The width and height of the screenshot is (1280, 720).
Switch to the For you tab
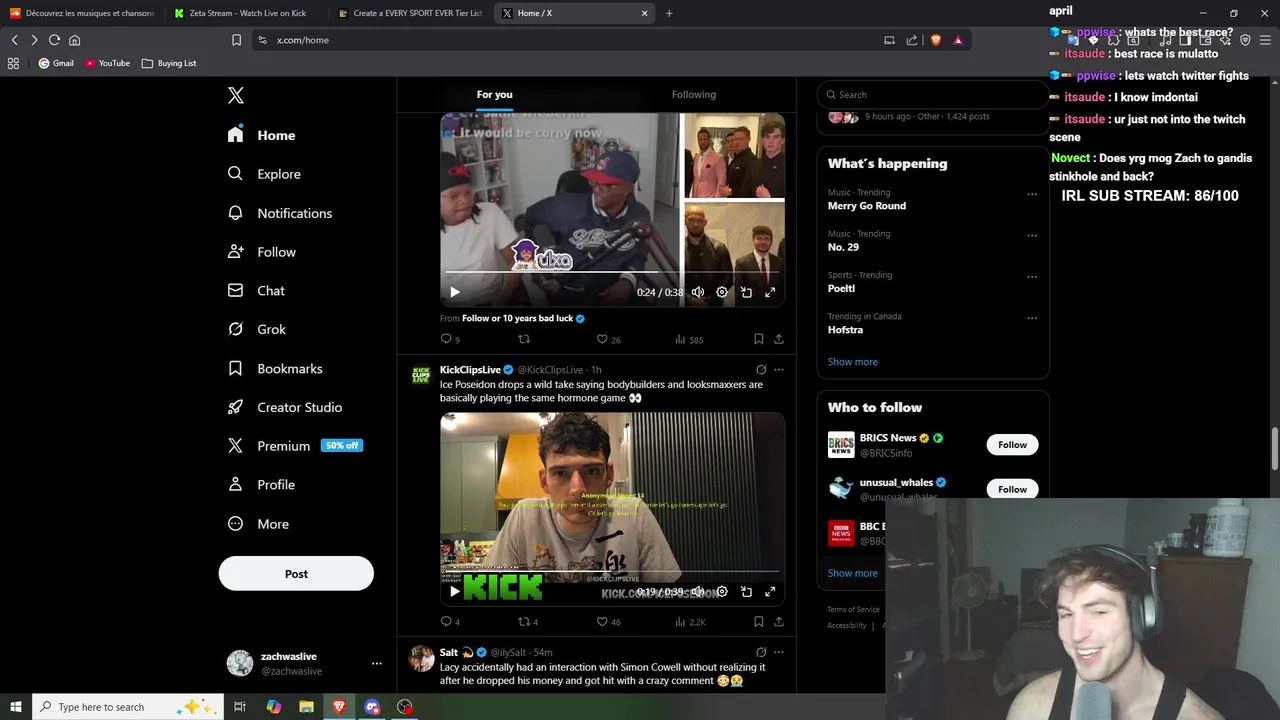(x=494, y=95)
